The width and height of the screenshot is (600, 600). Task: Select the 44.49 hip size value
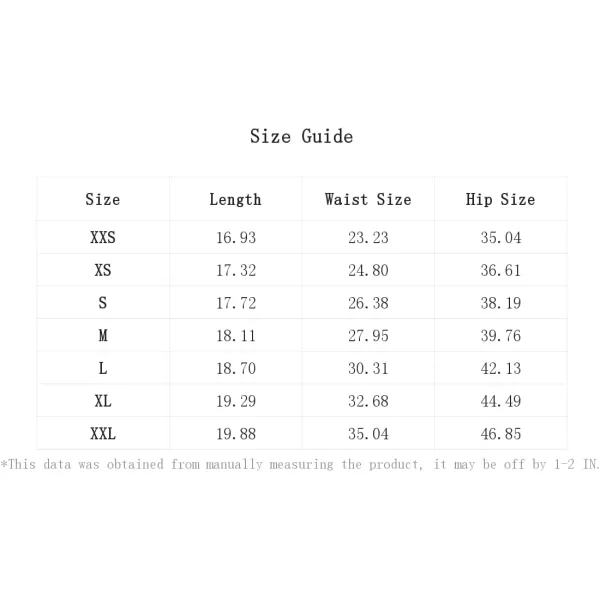(x=501, y=401)
